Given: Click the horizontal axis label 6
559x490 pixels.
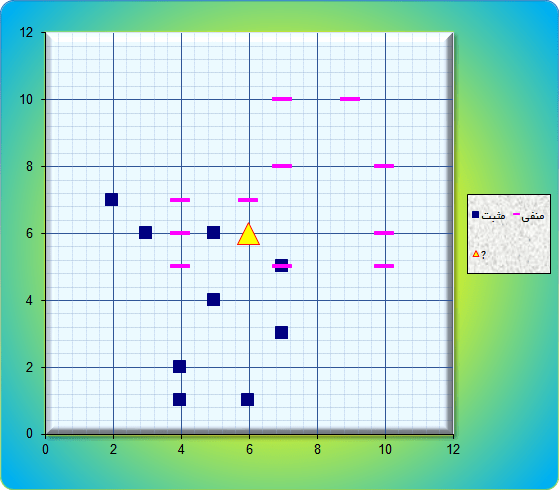Looking at the screenshot, I should pos(249,449).
